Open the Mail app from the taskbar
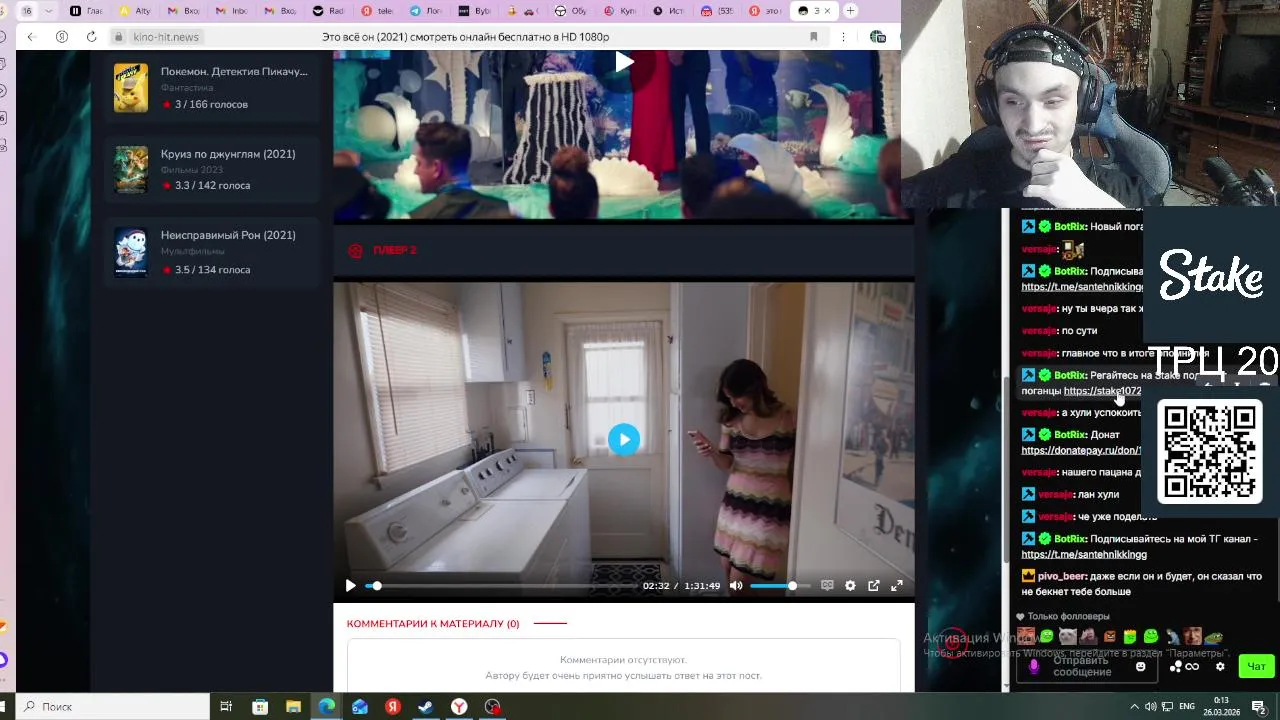This screenshot has height=720, width=1280. click(360, 706)
